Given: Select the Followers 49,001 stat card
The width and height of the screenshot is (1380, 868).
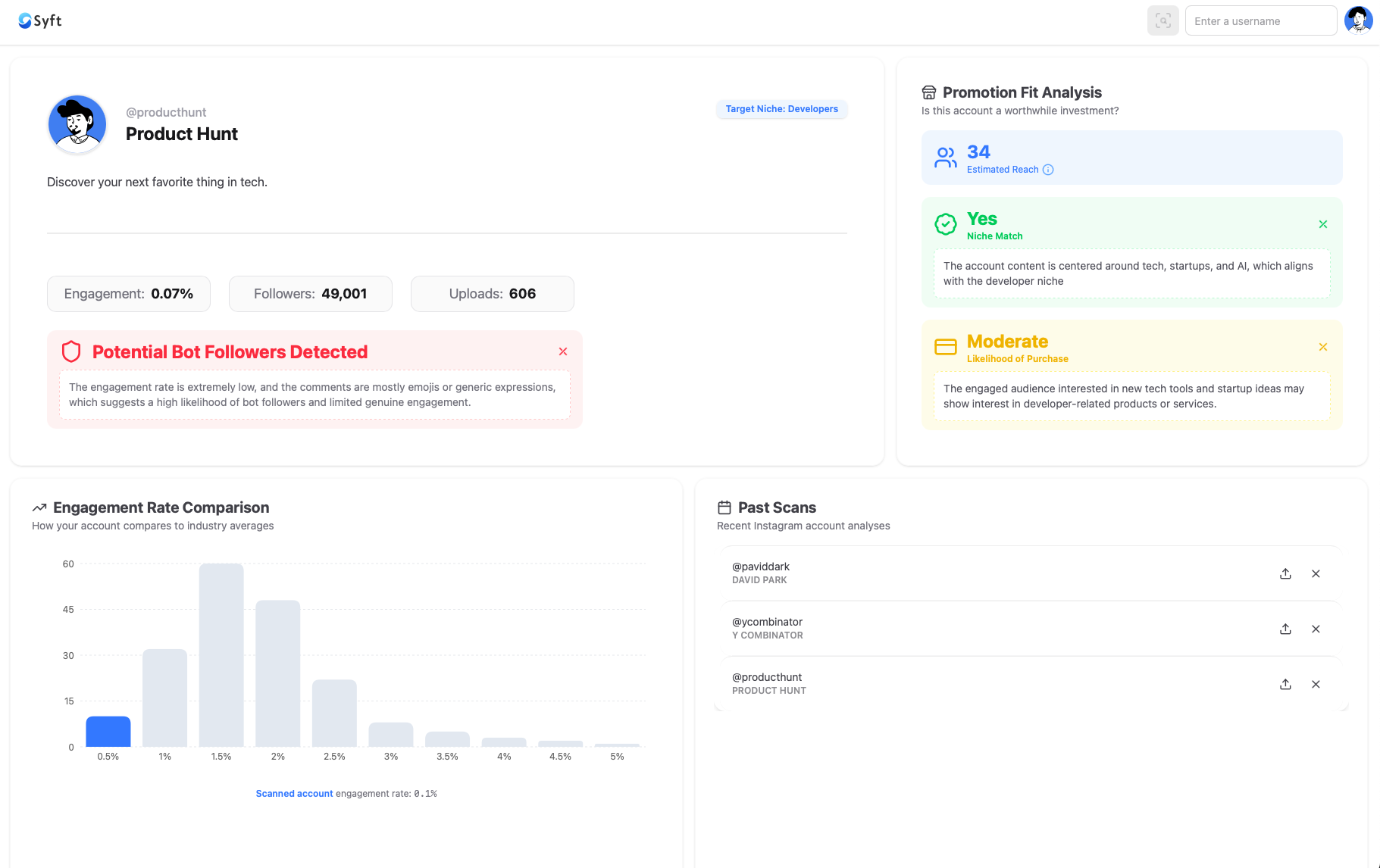Looking at the screenshot, I should tap(311, 294).
